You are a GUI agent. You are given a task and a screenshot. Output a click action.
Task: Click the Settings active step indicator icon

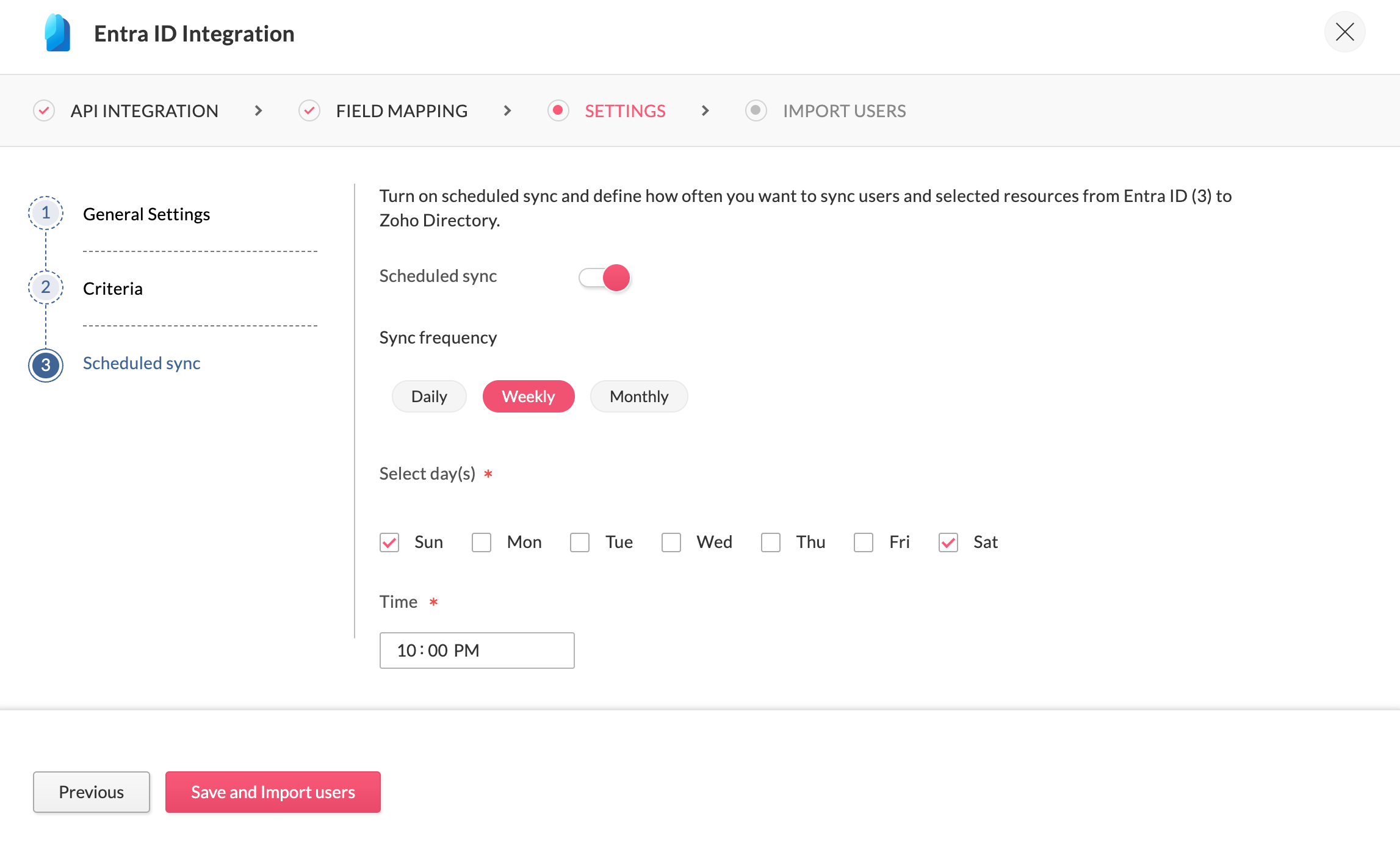[558, 111]
